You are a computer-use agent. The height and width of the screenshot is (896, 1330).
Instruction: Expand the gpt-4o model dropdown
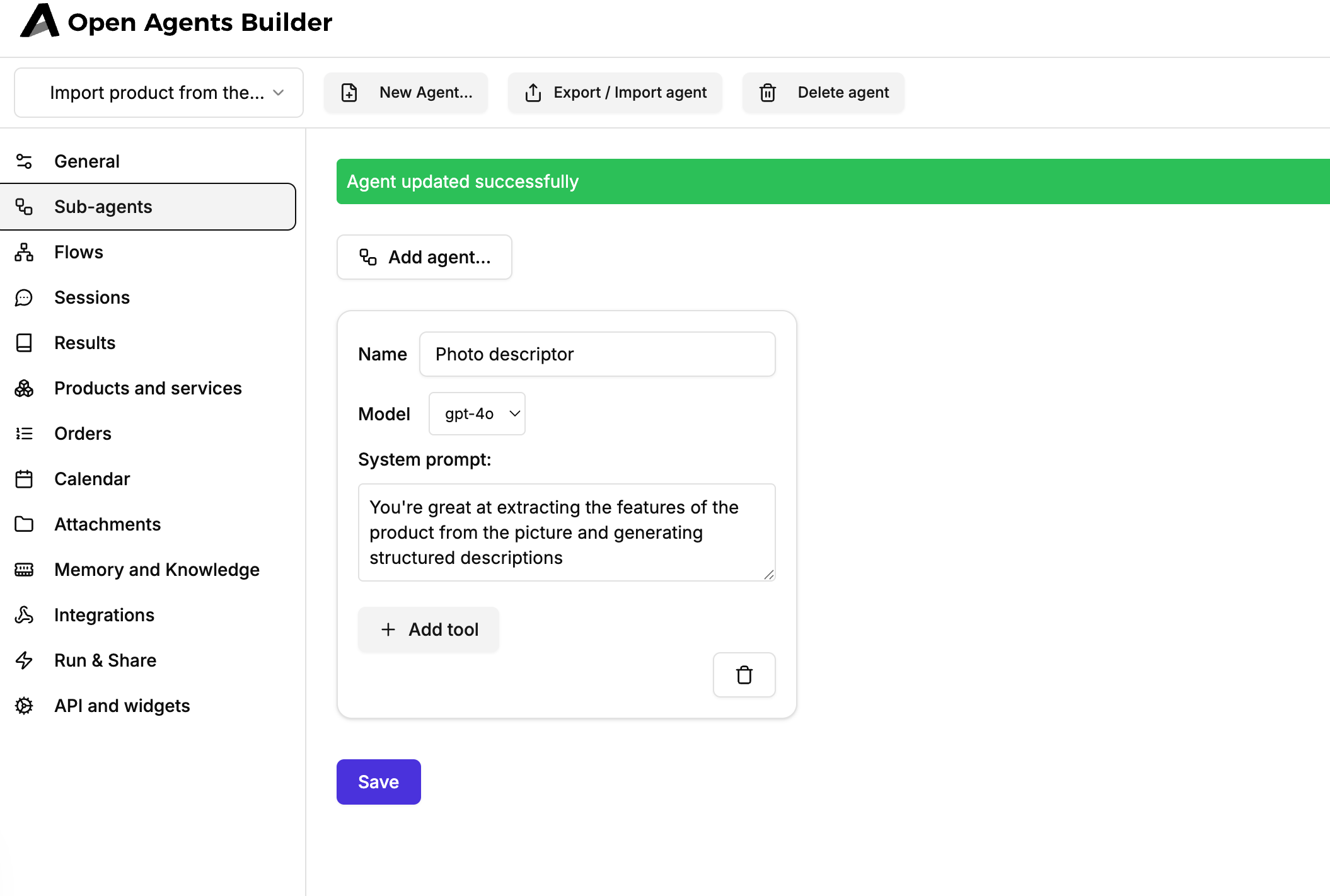(x=477, y=413)
